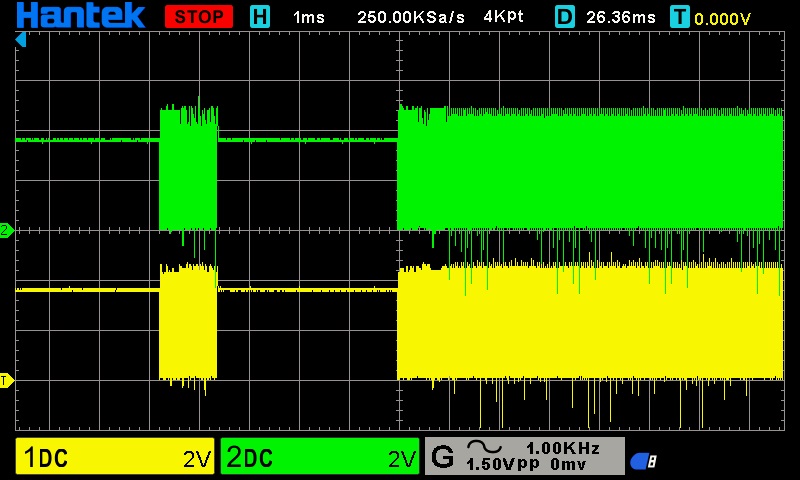Screen dimensions: 800x480
Task: Click the green channel 2 ground marker
Action: point(7,230)
